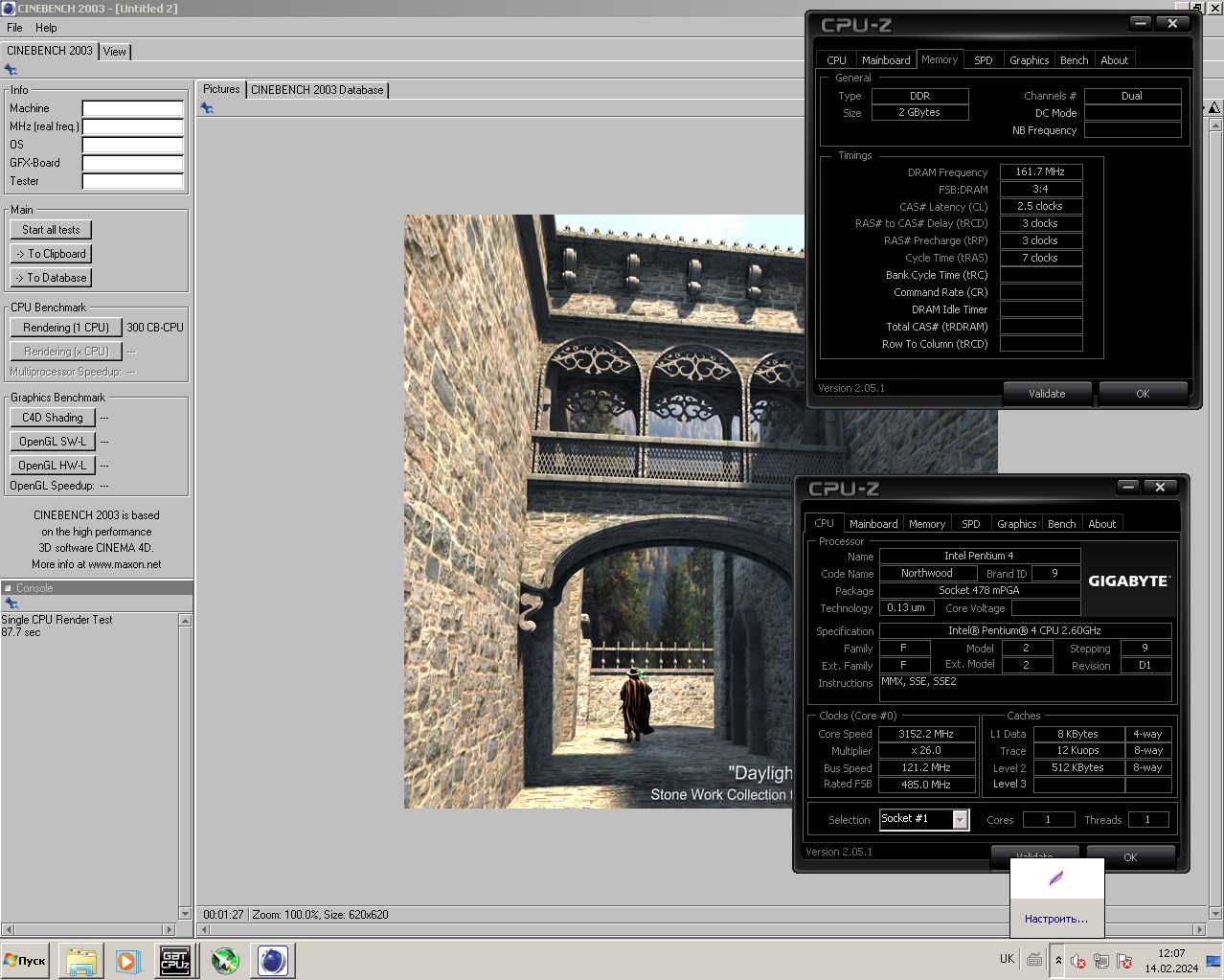Image resolution: width=1224 pixels, height=980 pixels.
Task: Click the Machine input field
Action: click(132, 108)
